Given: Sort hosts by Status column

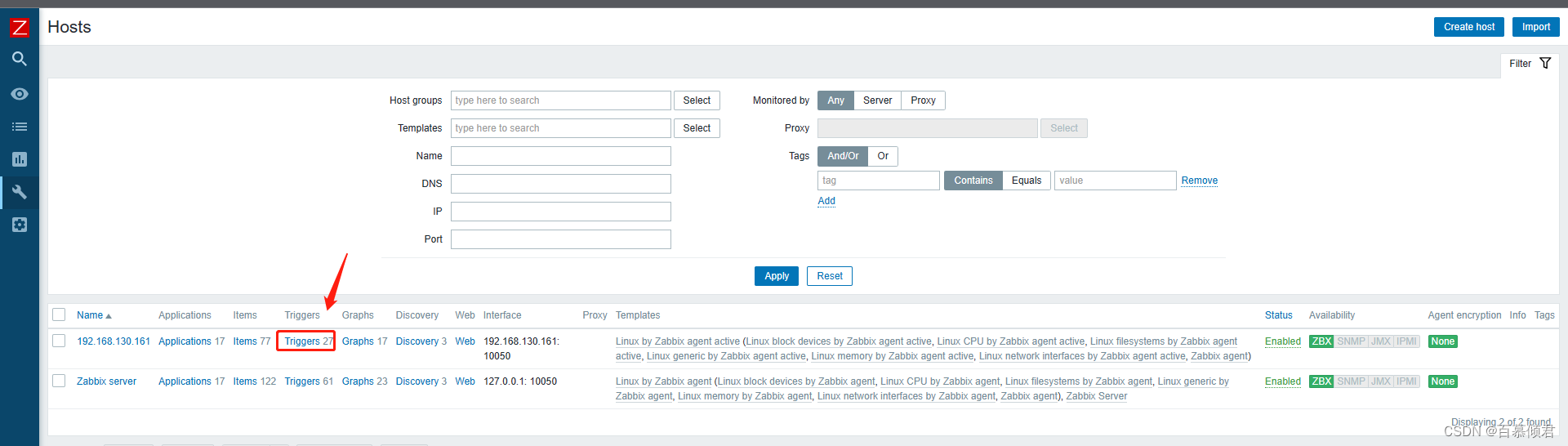Looking at the screenshot, I should (x=1279, y=315).
